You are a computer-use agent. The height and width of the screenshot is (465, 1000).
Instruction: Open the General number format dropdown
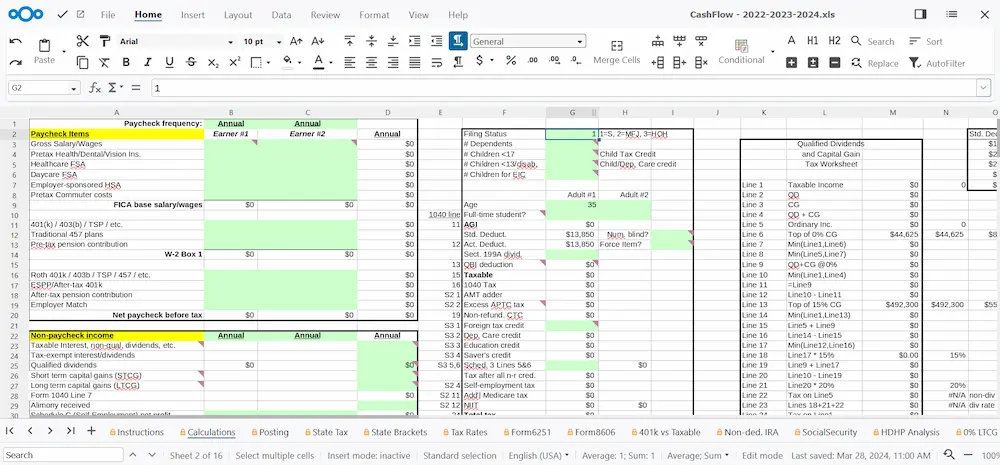coord(579,41)
